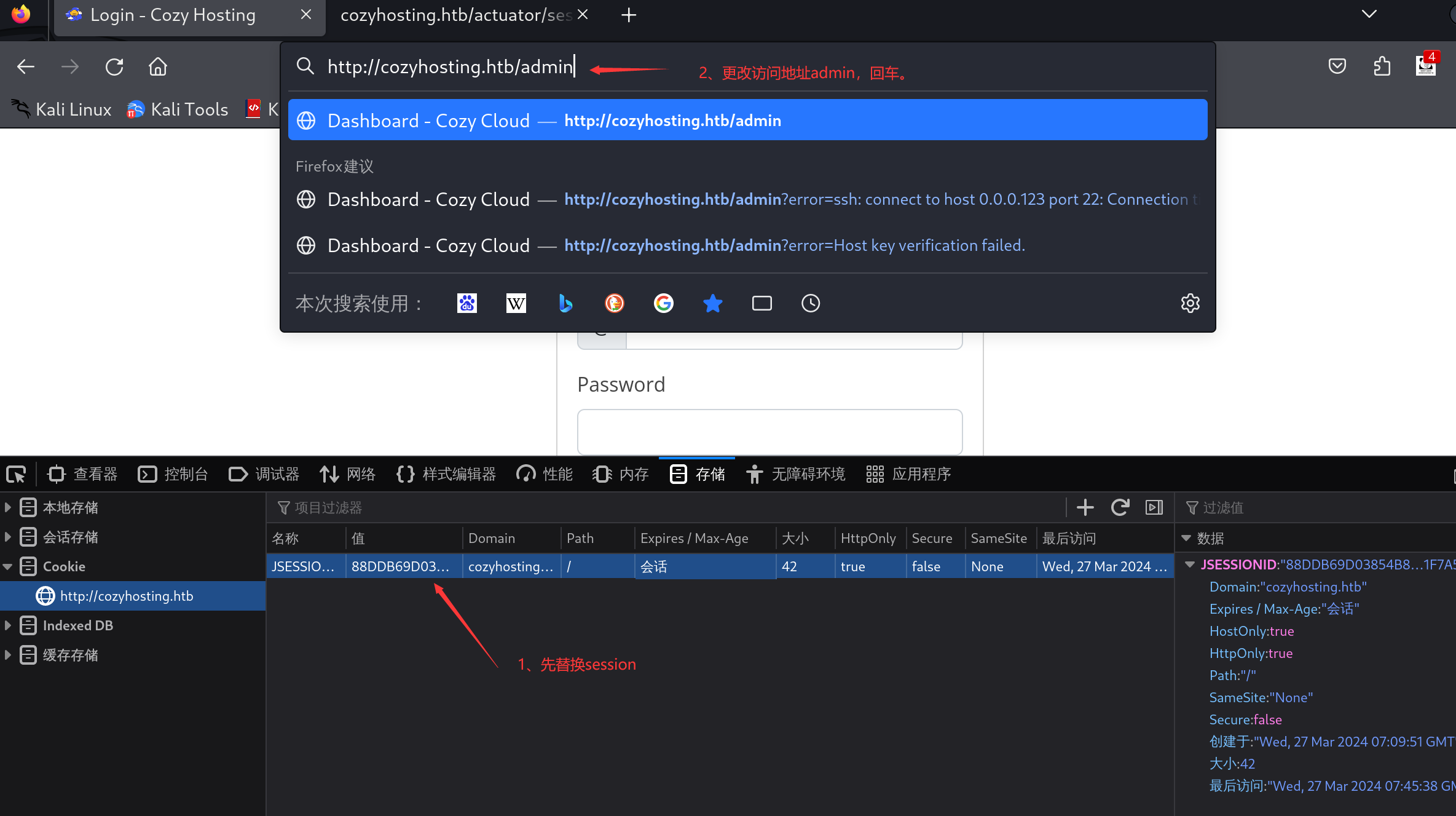Click the JSESSIO… cookie name cell
The height and width of the screenshot is (816, 1456).
point(306,566)
